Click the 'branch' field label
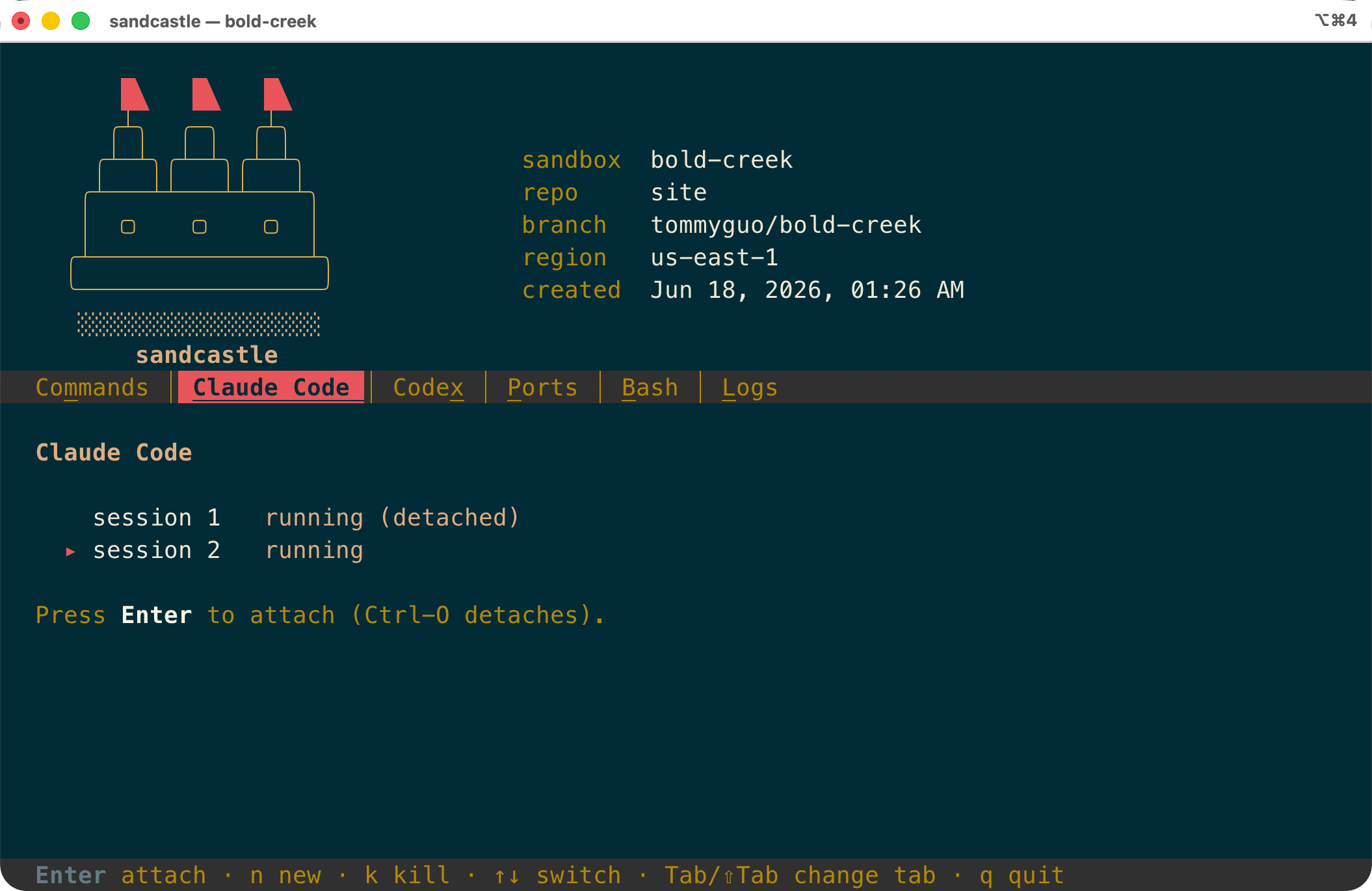This screenshot has width=1372, height=891. click(564, 225)
